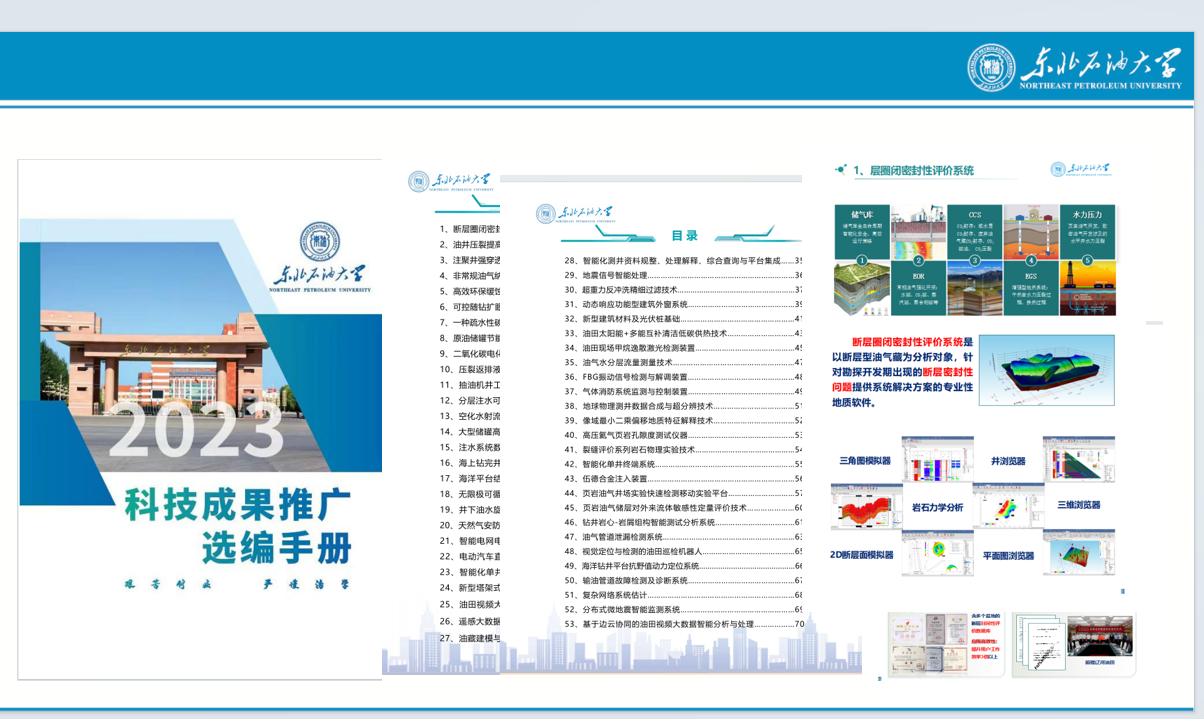Click the 储气库 panel label
The height and width of the screenshot is (719, 1204).
click(x=861, y=214)
